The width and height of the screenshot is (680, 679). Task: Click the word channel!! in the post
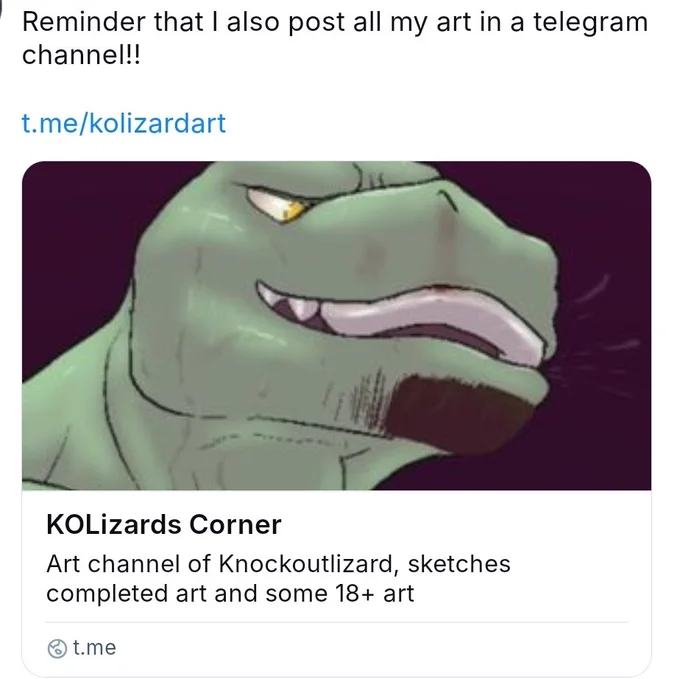pyautogui.click(x=81, y=55)
